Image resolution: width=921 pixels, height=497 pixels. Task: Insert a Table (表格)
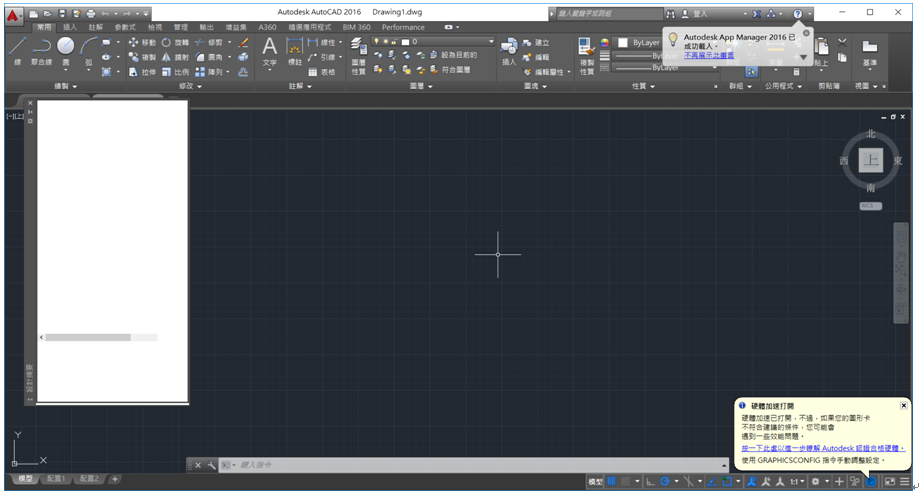pos(322,72)
